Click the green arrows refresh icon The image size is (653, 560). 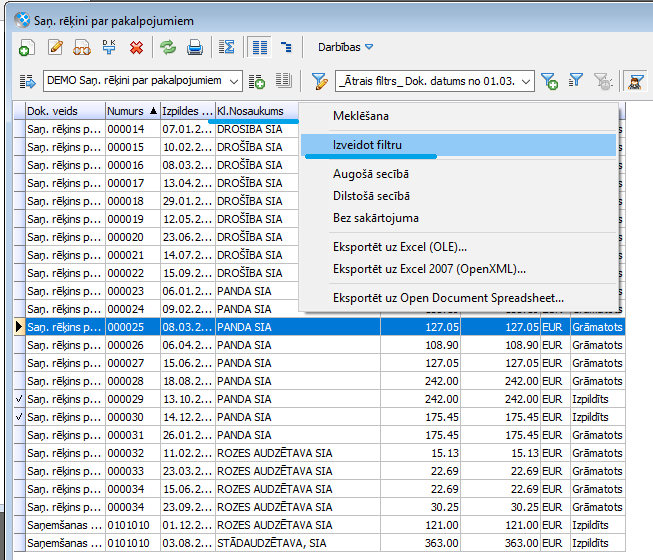pyautogui.click(x=168, y=47)
